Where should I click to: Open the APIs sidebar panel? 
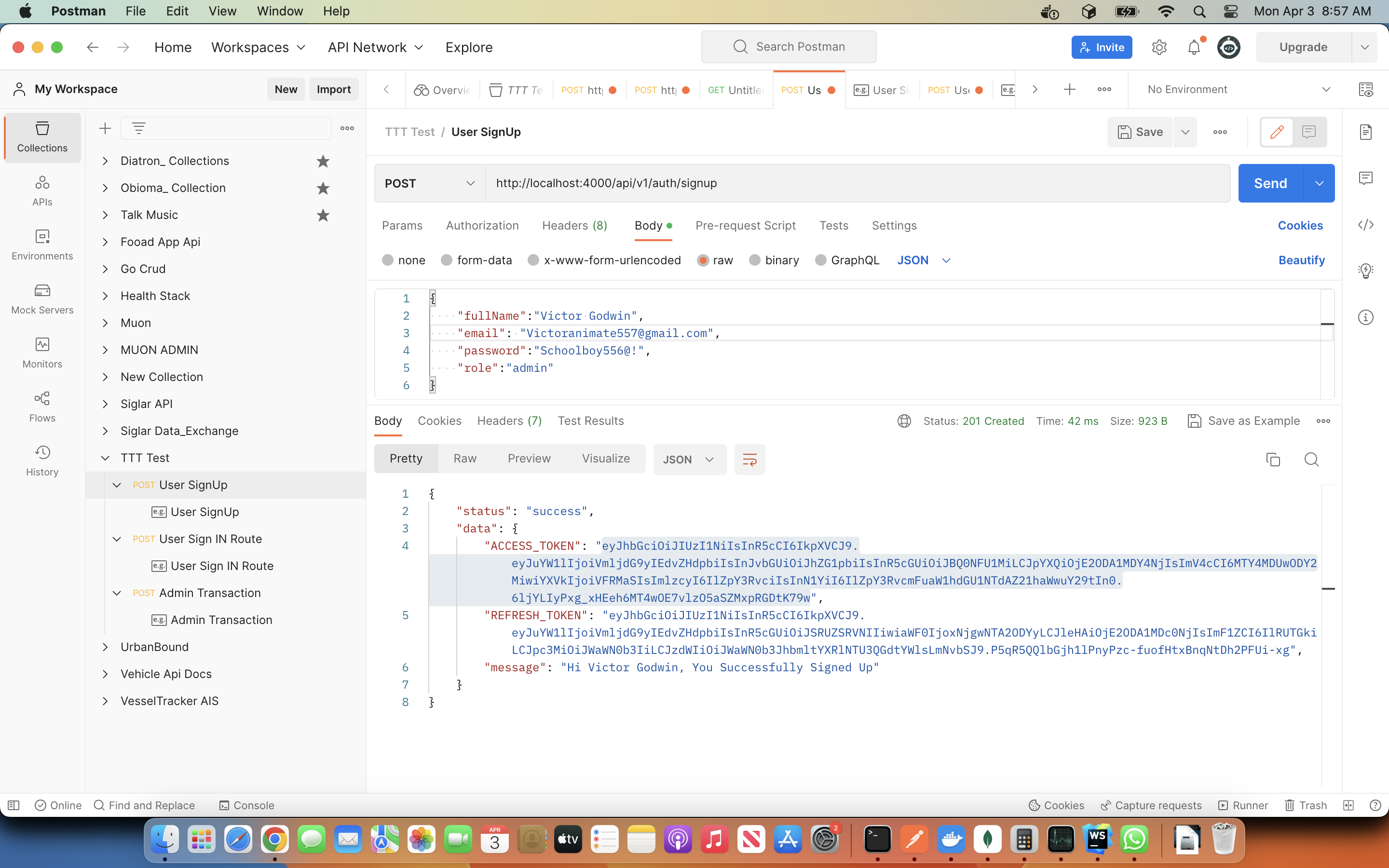tap(42, 191)
